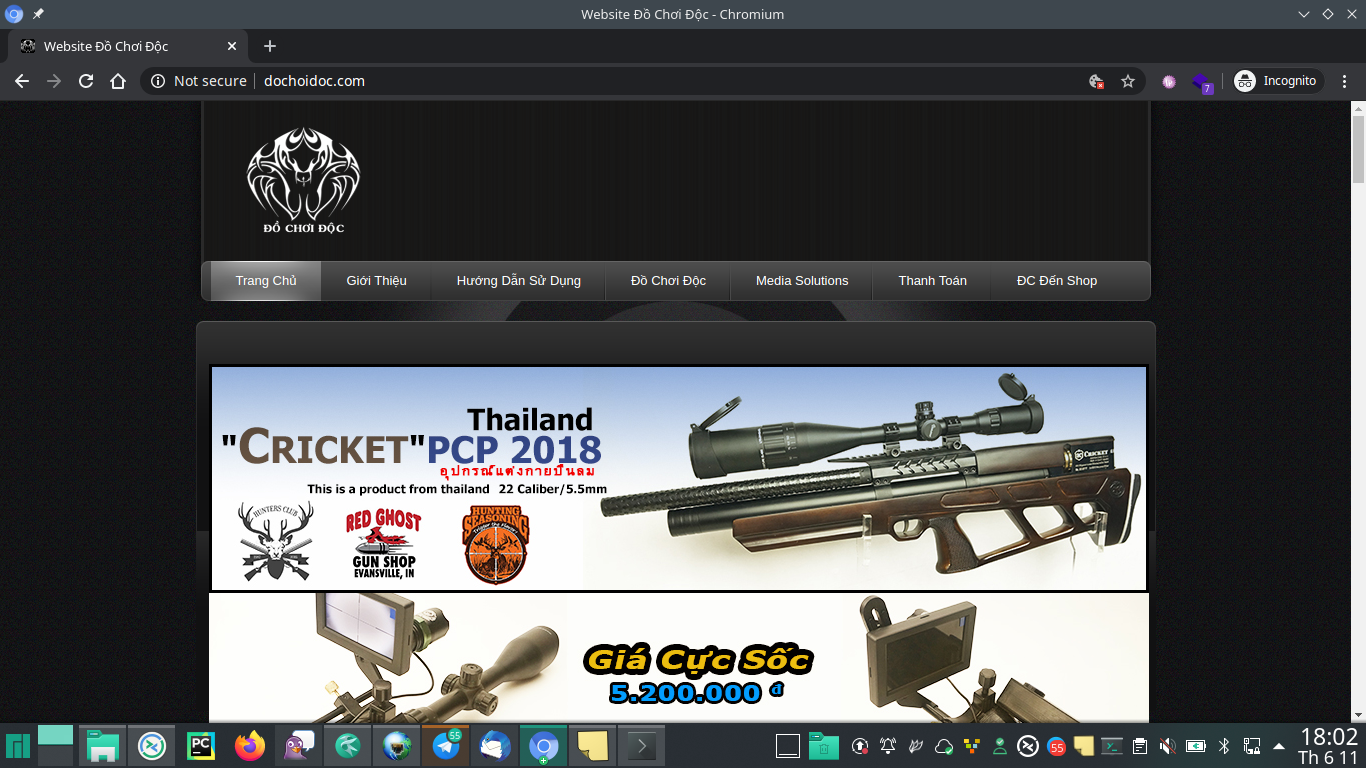
Task: Bookmark this page with the star
Action: click(1128, 81)
